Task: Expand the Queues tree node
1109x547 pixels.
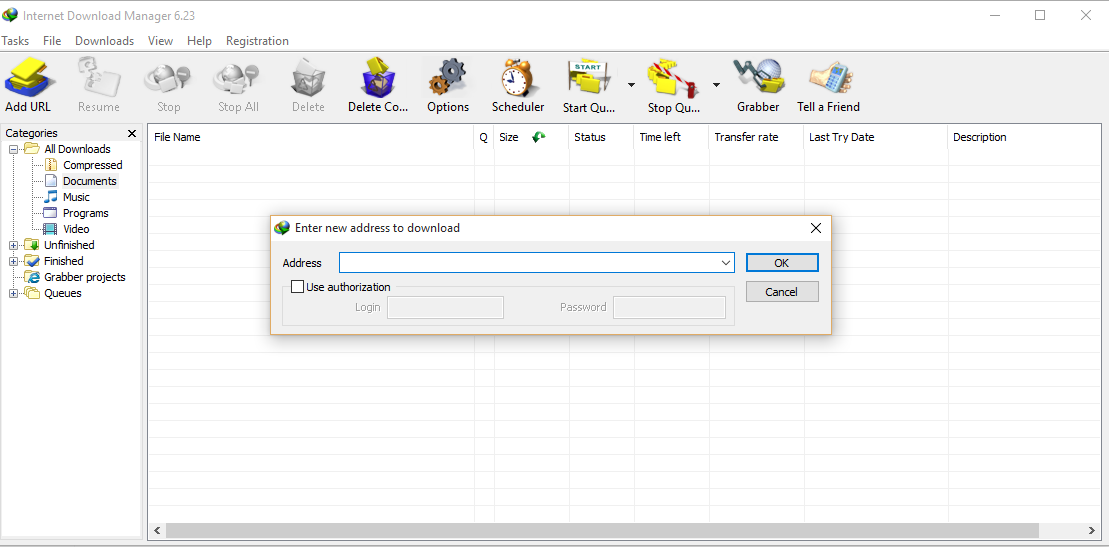Action: click(x=13, y=294)
